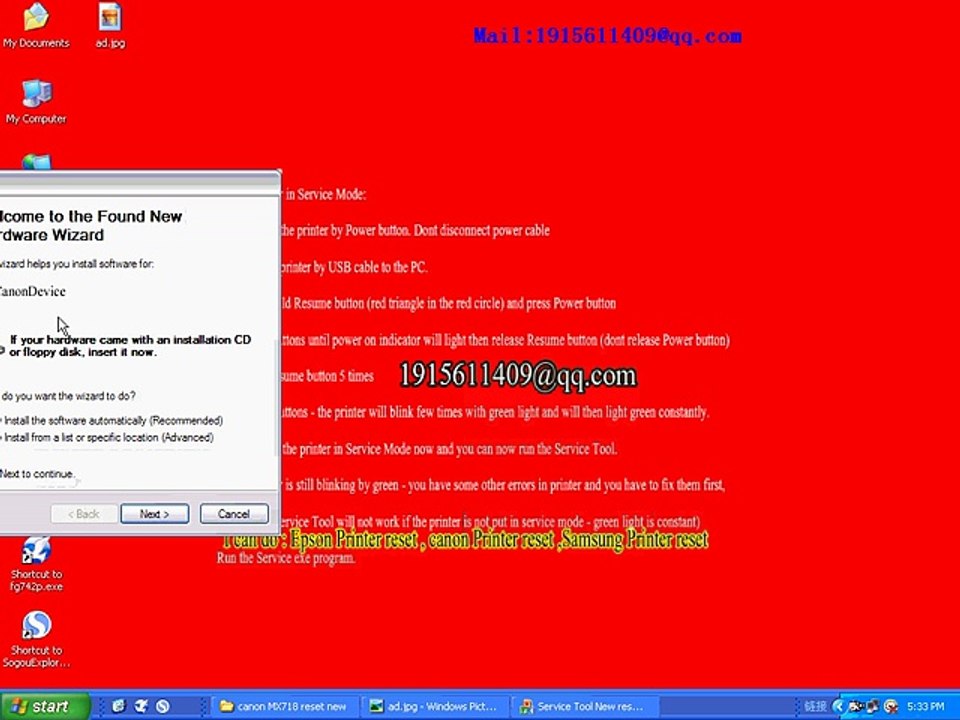Click the rightmost system tray icon

(891, 706)
